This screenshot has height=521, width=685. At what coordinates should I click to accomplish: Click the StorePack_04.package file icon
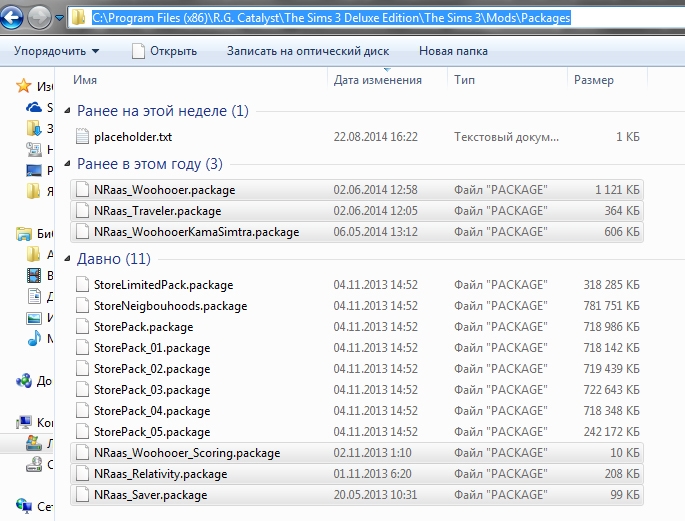82,411
